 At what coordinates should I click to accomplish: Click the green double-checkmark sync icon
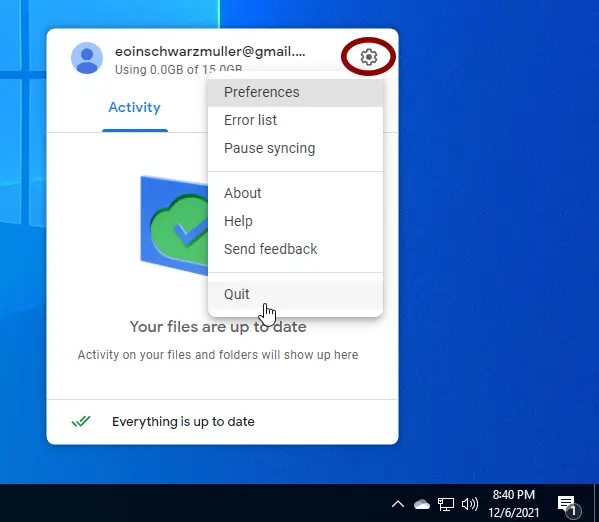(81, 421)
